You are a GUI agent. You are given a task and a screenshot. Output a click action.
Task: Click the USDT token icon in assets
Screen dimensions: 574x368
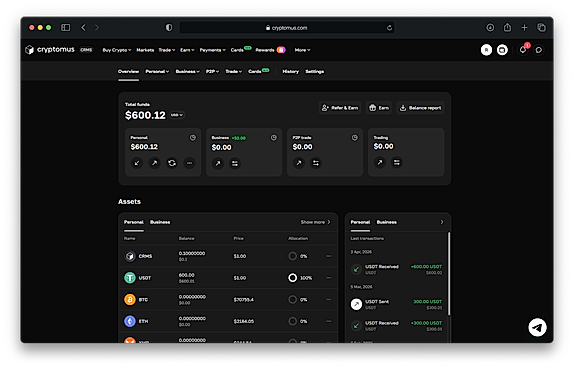130,278
